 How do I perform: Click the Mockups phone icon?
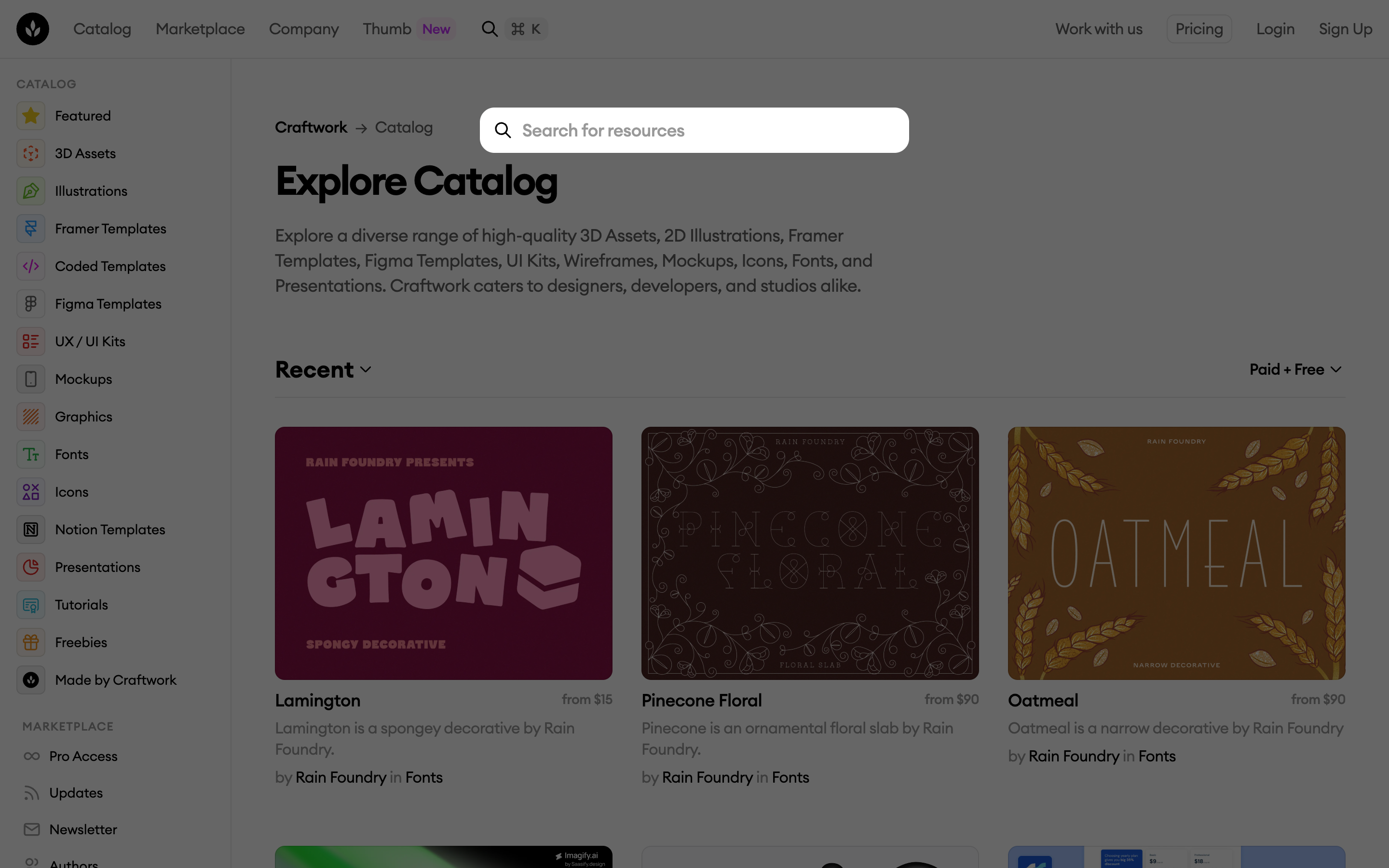[x=30, y=379]
